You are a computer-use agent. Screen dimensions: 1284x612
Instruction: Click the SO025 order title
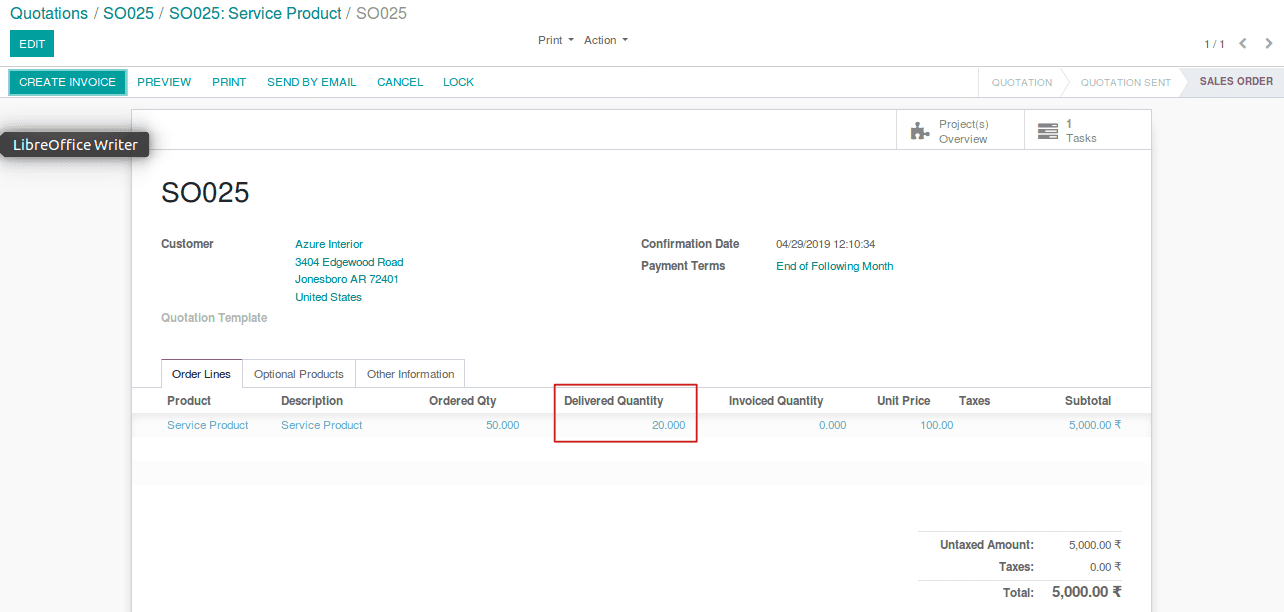click(205, 193)
